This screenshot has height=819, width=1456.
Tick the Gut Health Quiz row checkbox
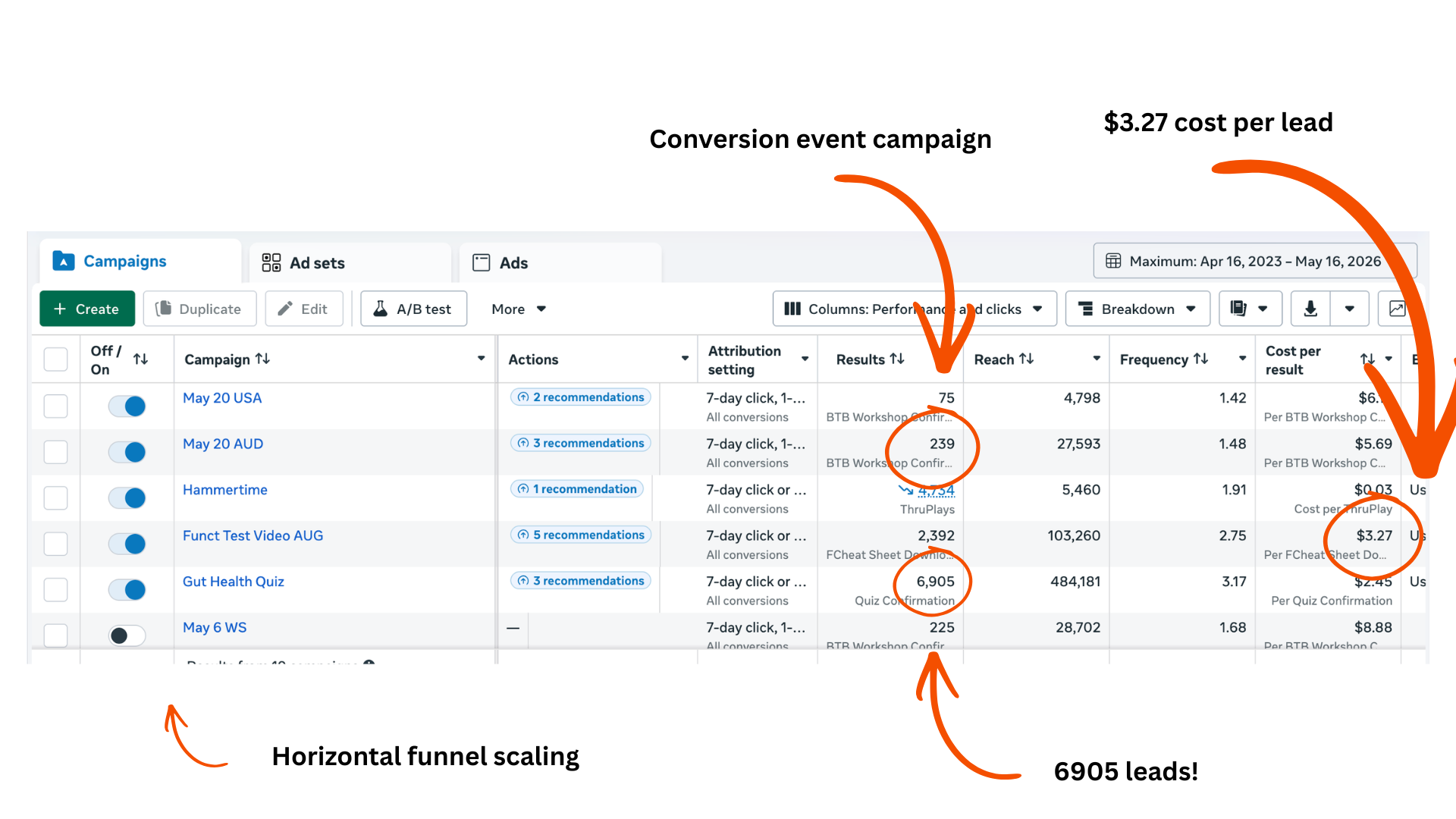pos(55,589)
